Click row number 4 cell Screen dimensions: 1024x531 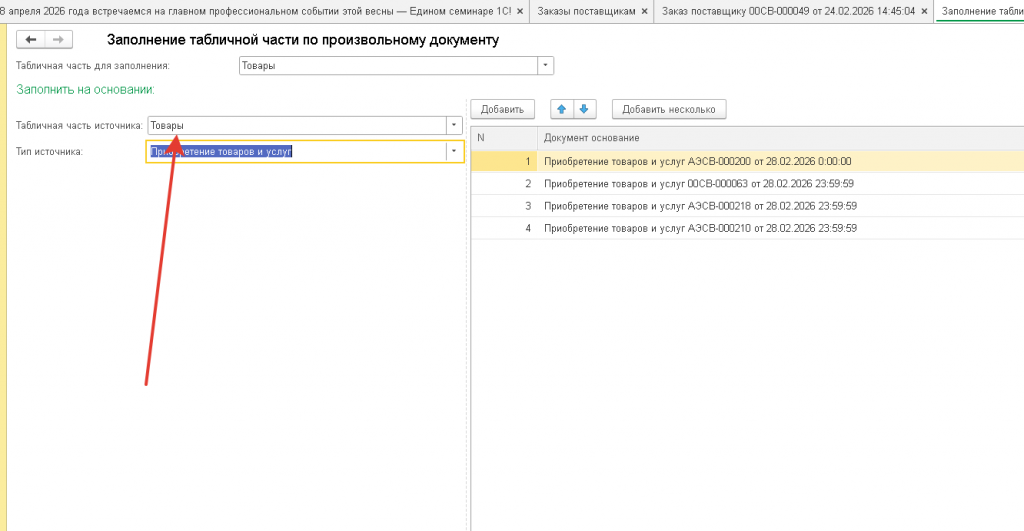tap(504, 228)
